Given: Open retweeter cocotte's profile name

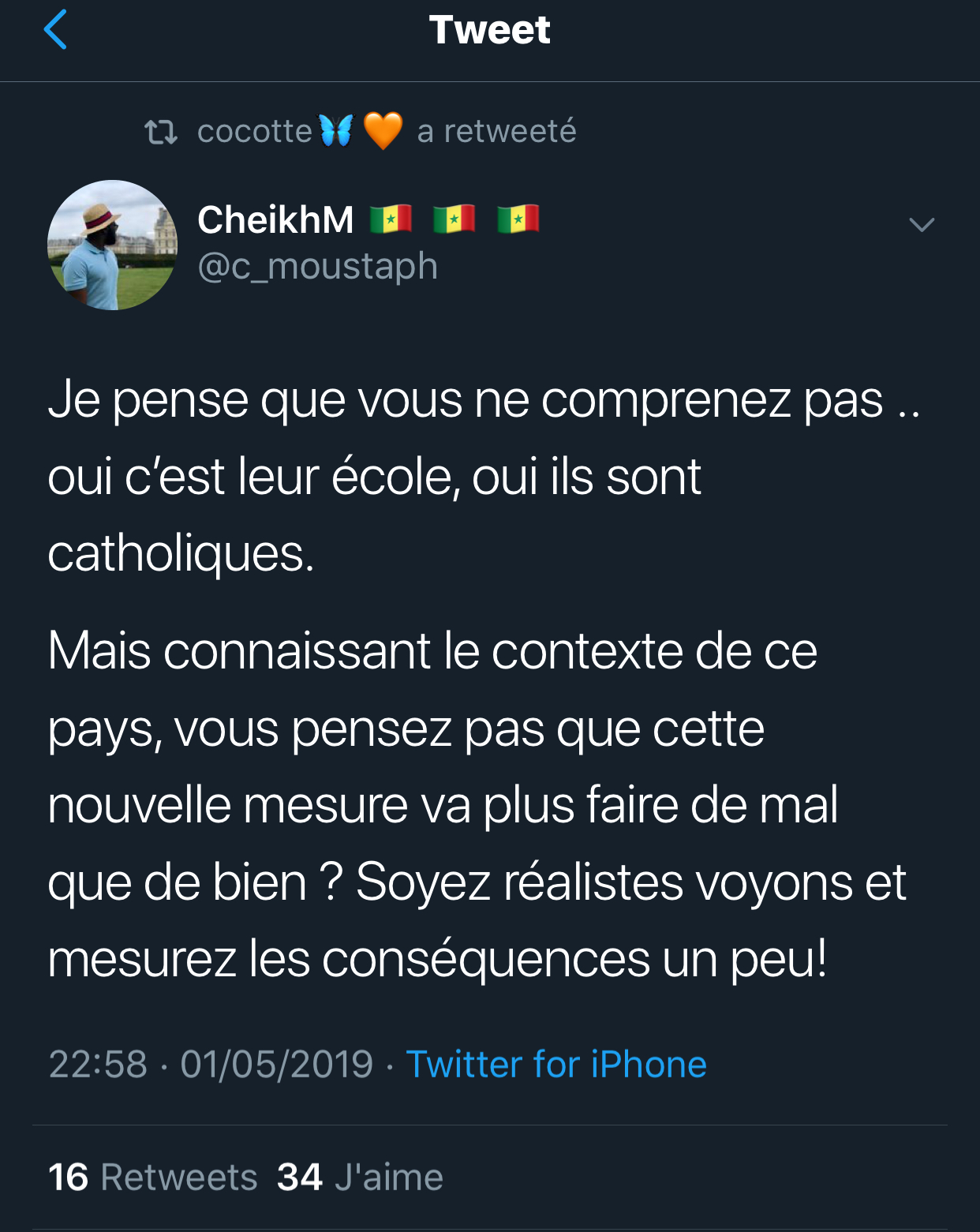Looking at the screenshot, I should click(x=254, y=131).
